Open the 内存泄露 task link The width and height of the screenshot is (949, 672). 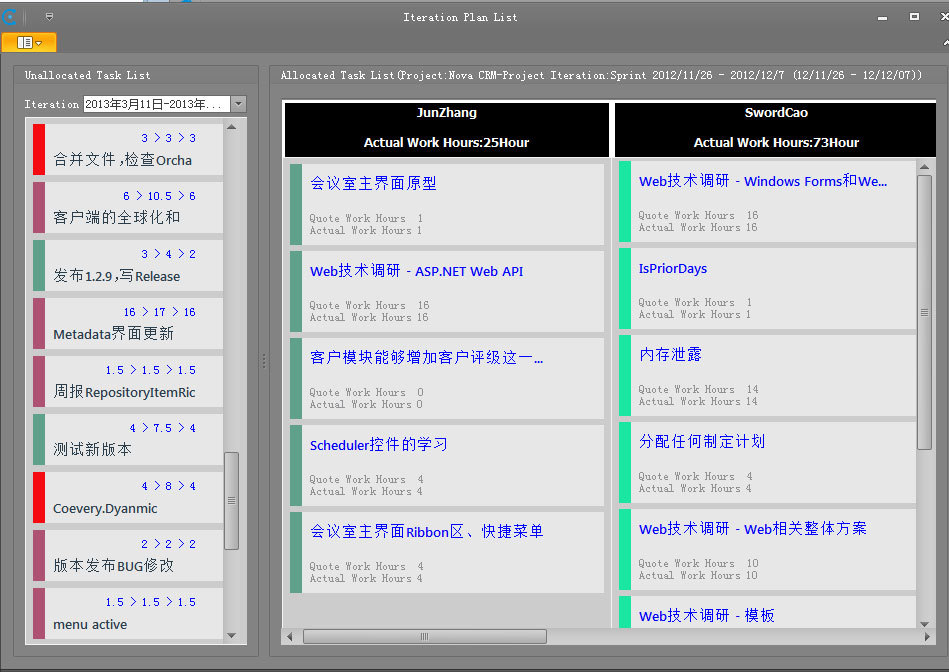click(x=670, y=355)
